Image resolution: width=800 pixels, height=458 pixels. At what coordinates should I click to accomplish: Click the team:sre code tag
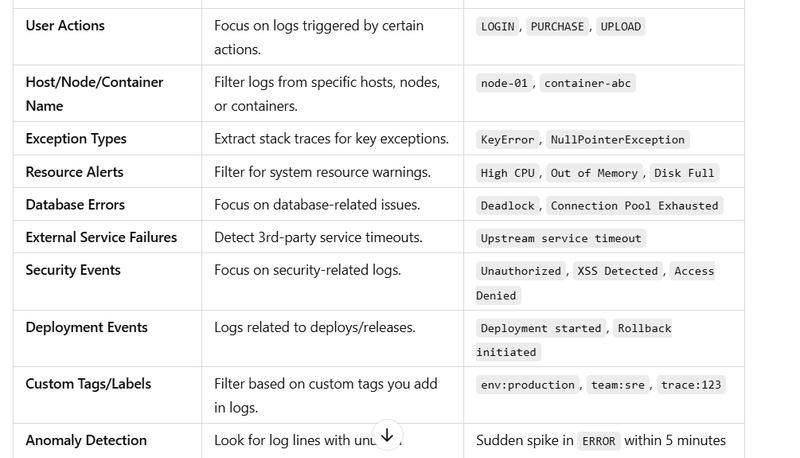click(x=618, y=385)
